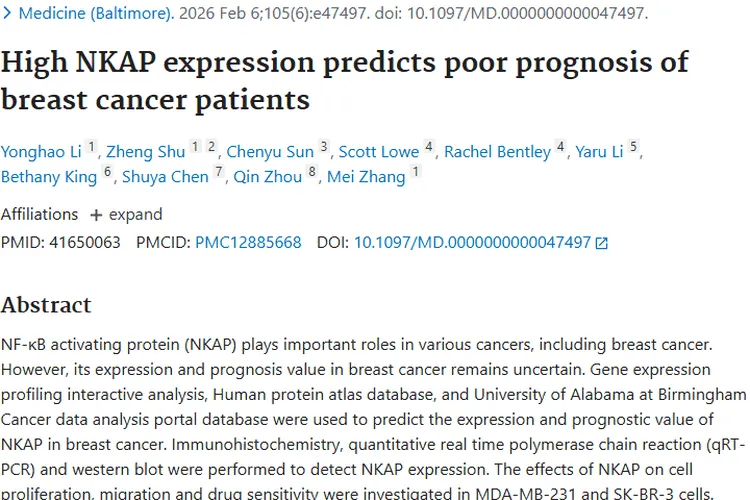Click the plus icon next to expand
The height and width of the screenshot is (500, 750).
[96, 215]
